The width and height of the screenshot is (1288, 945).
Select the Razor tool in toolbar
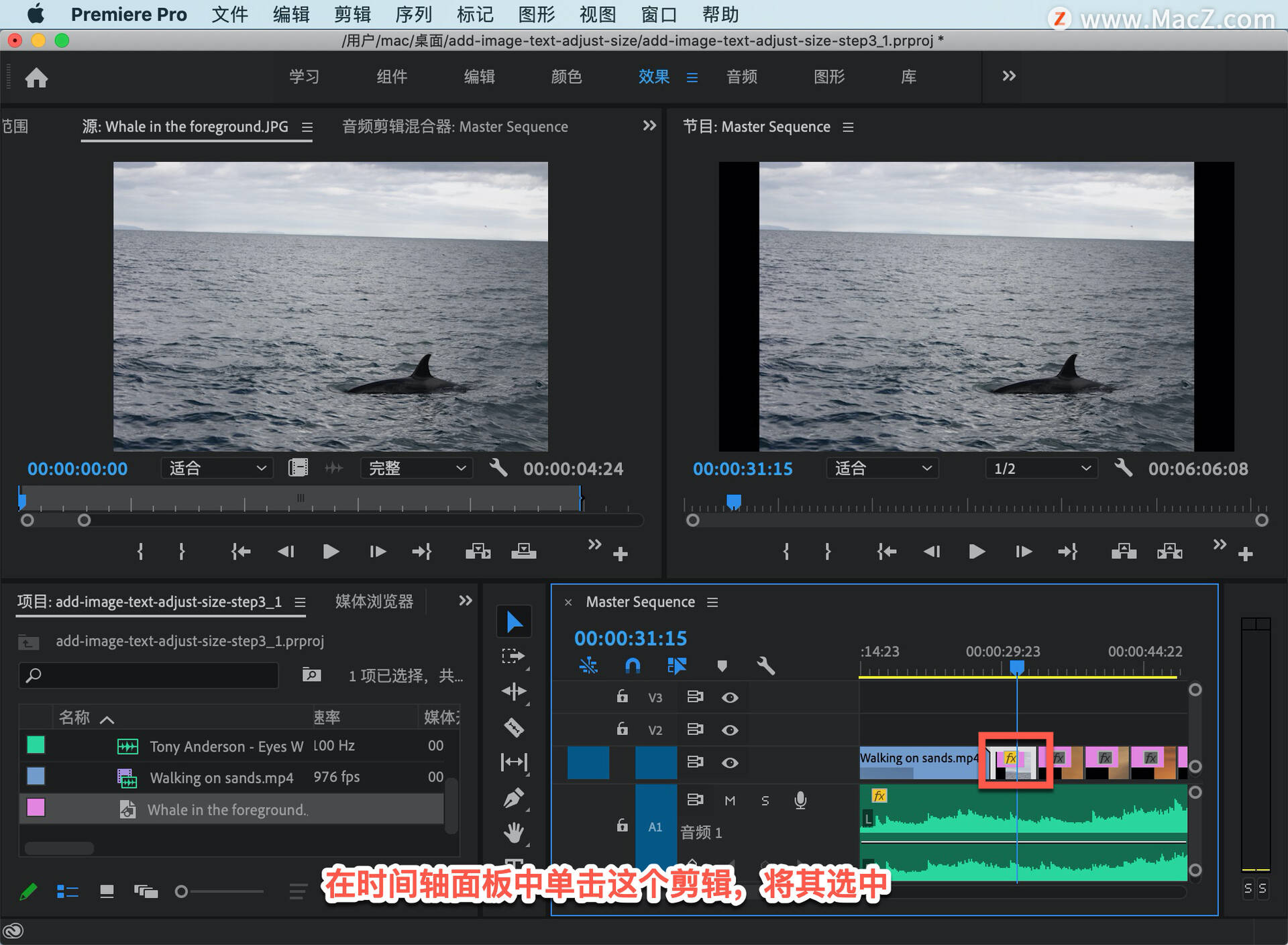click(514, 728)
